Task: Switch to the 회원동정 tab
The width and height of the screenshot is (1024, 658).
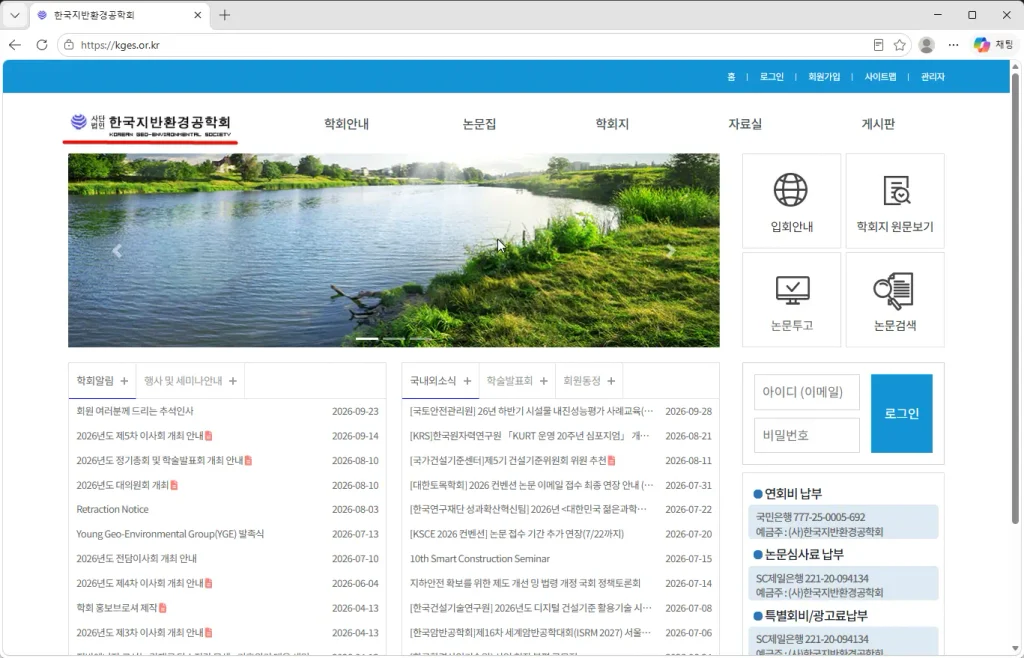Action: (x=581, y=381)
